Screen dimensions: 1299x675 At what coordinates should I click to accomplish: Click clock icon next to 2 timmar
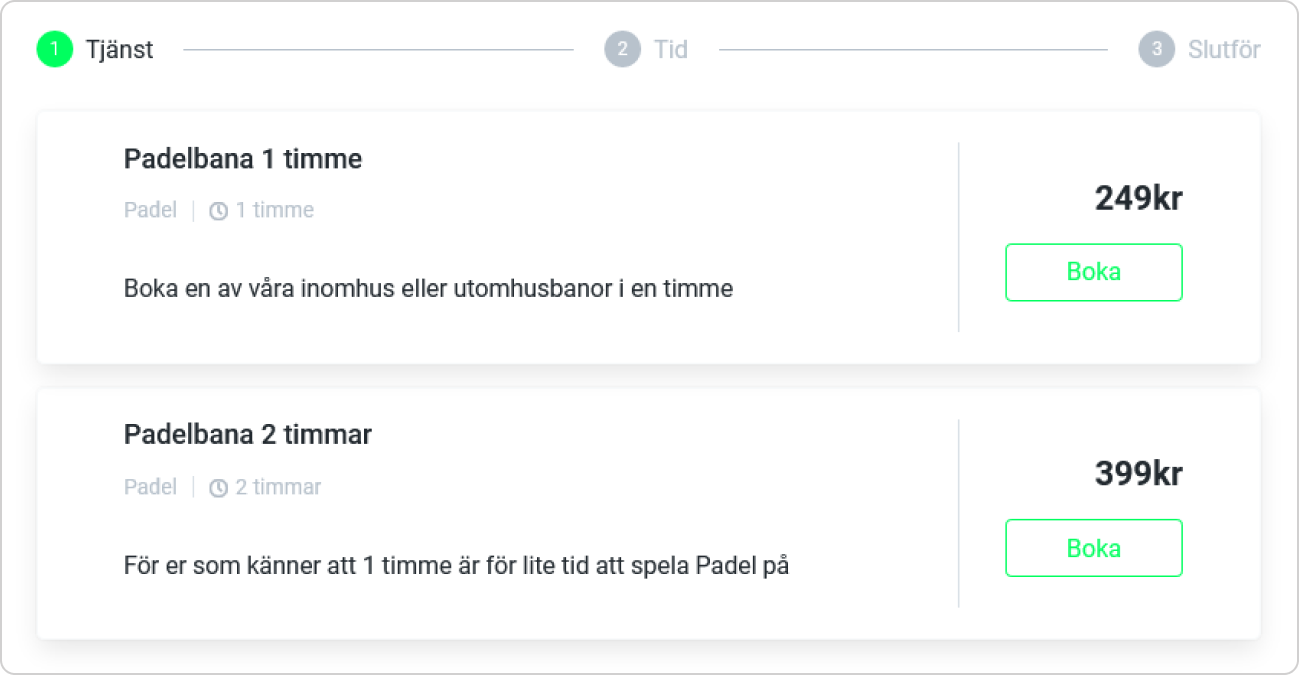[218, 488]
